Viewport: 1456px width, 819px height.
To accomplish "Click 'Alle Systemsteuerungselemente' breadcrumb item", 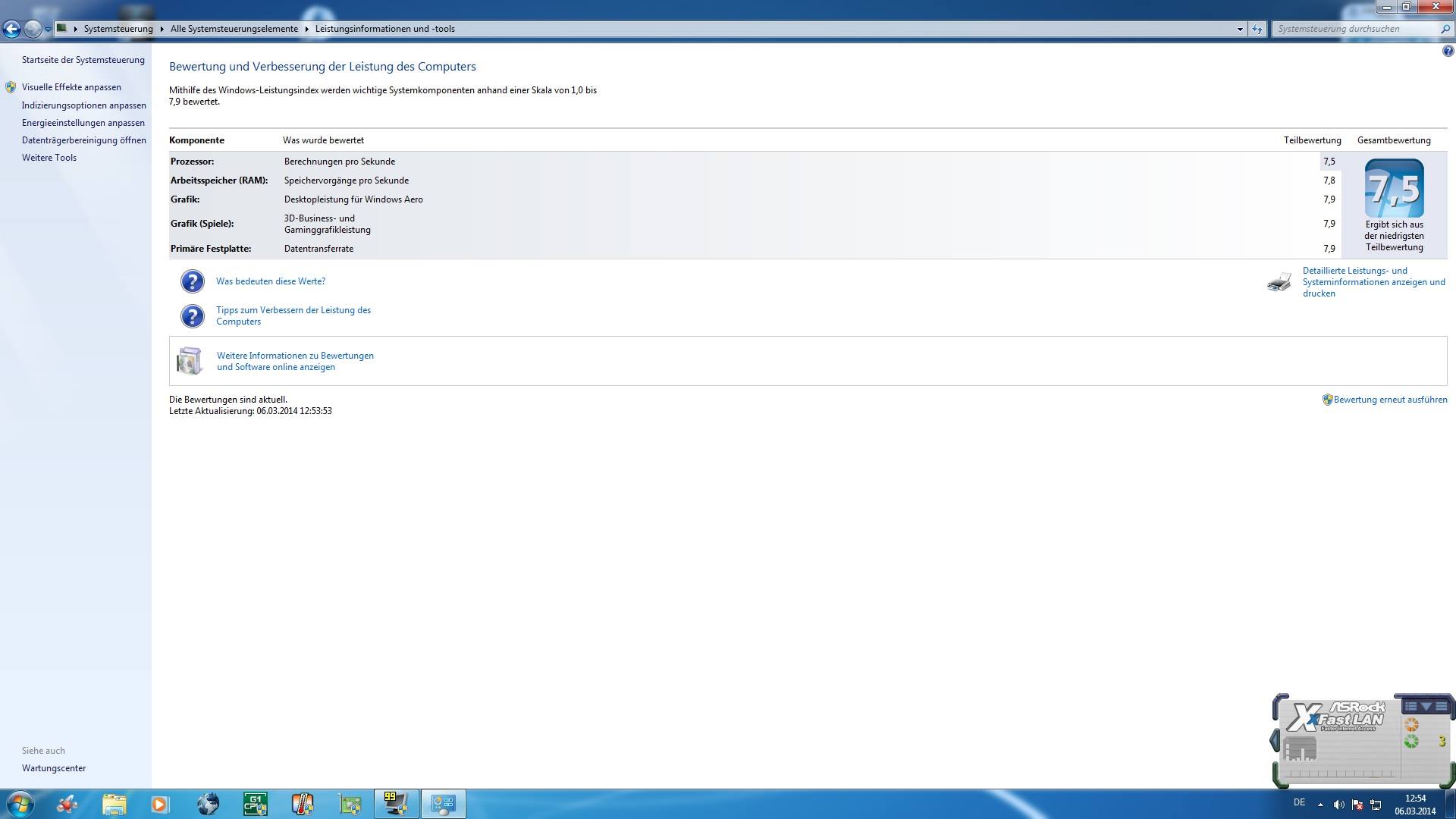I will [234, 29].
